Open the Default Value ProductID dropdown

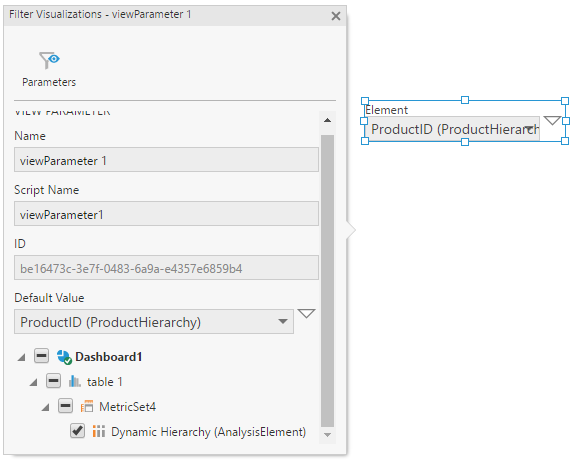point(154,322)
